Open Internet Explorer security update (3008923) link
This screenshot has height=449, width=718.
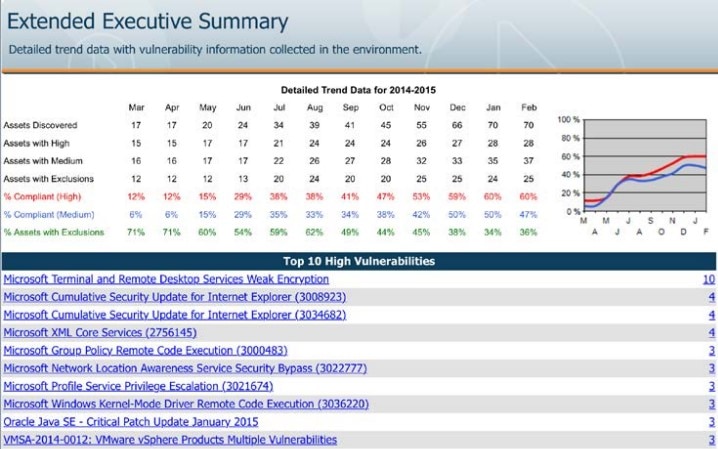[x=175, y=297]
